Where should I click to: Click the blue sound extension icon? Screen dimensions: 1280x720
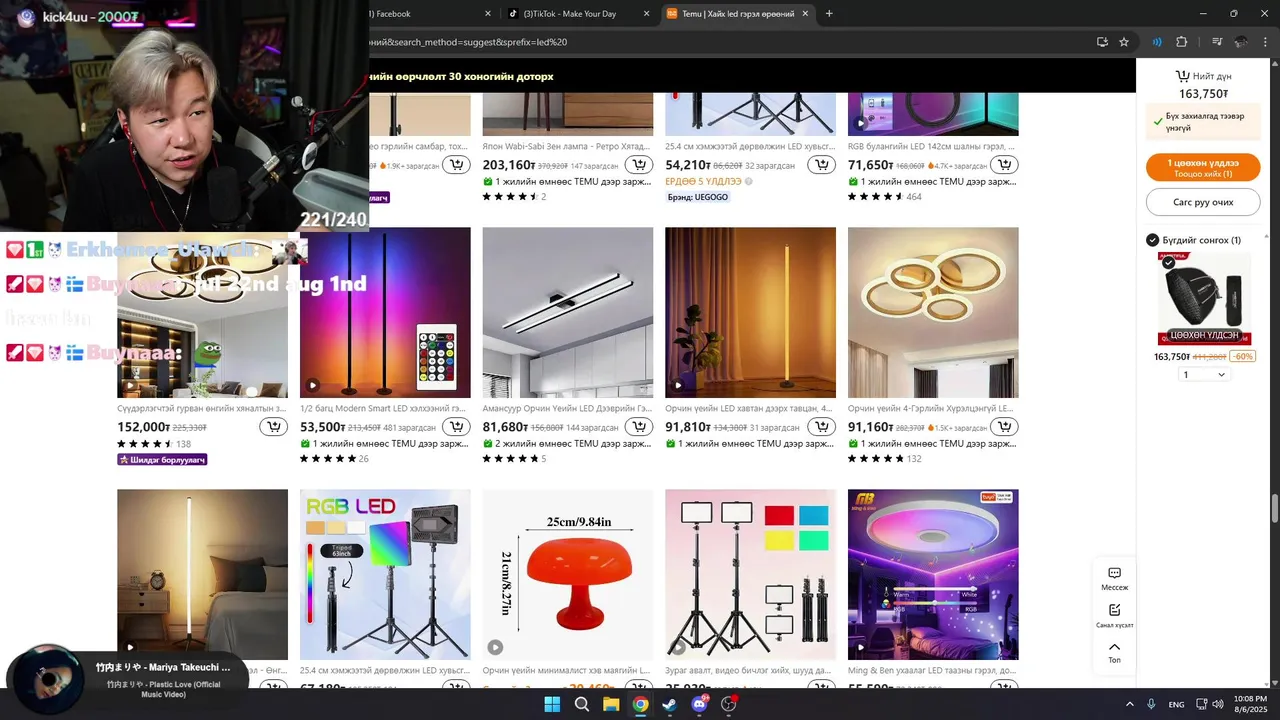(x=1157, y=42)
